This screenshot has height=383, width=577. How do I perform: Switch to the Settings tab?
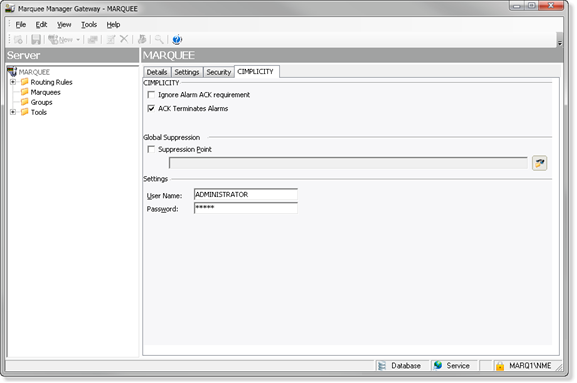[187, 72]
